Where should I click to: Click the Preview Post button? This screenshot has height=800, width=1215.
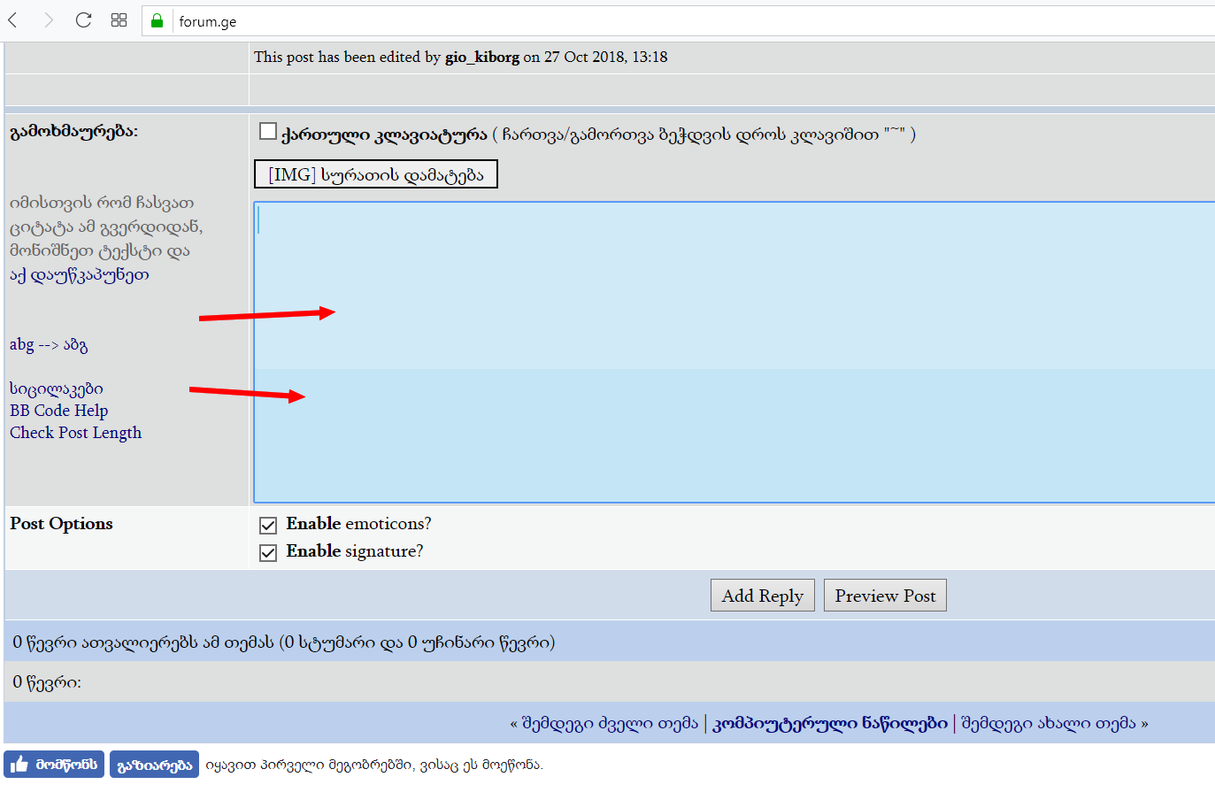[x=885, y=596]
